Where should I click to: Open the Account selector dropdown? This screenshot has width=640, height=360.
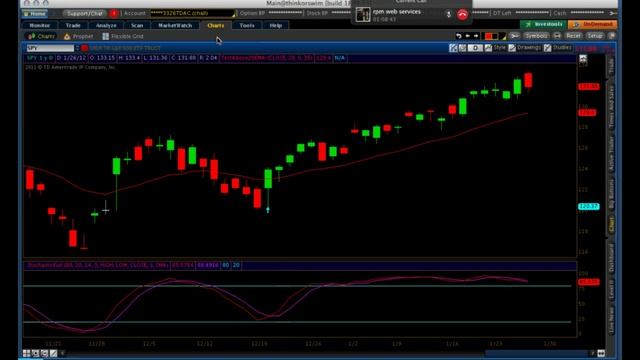tap(193, 13)
